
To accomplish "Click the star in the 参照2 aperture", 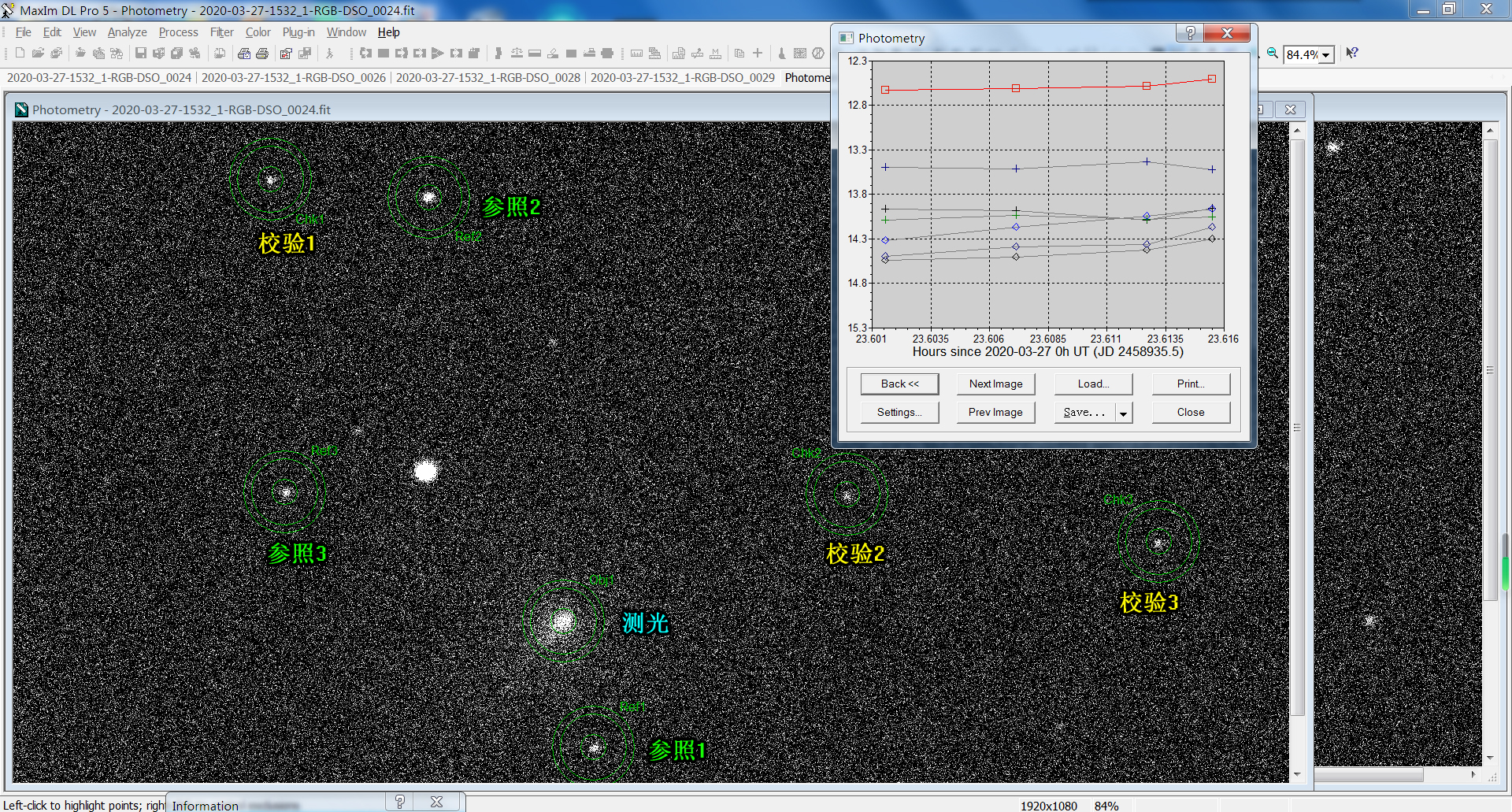I will (429, 197).
